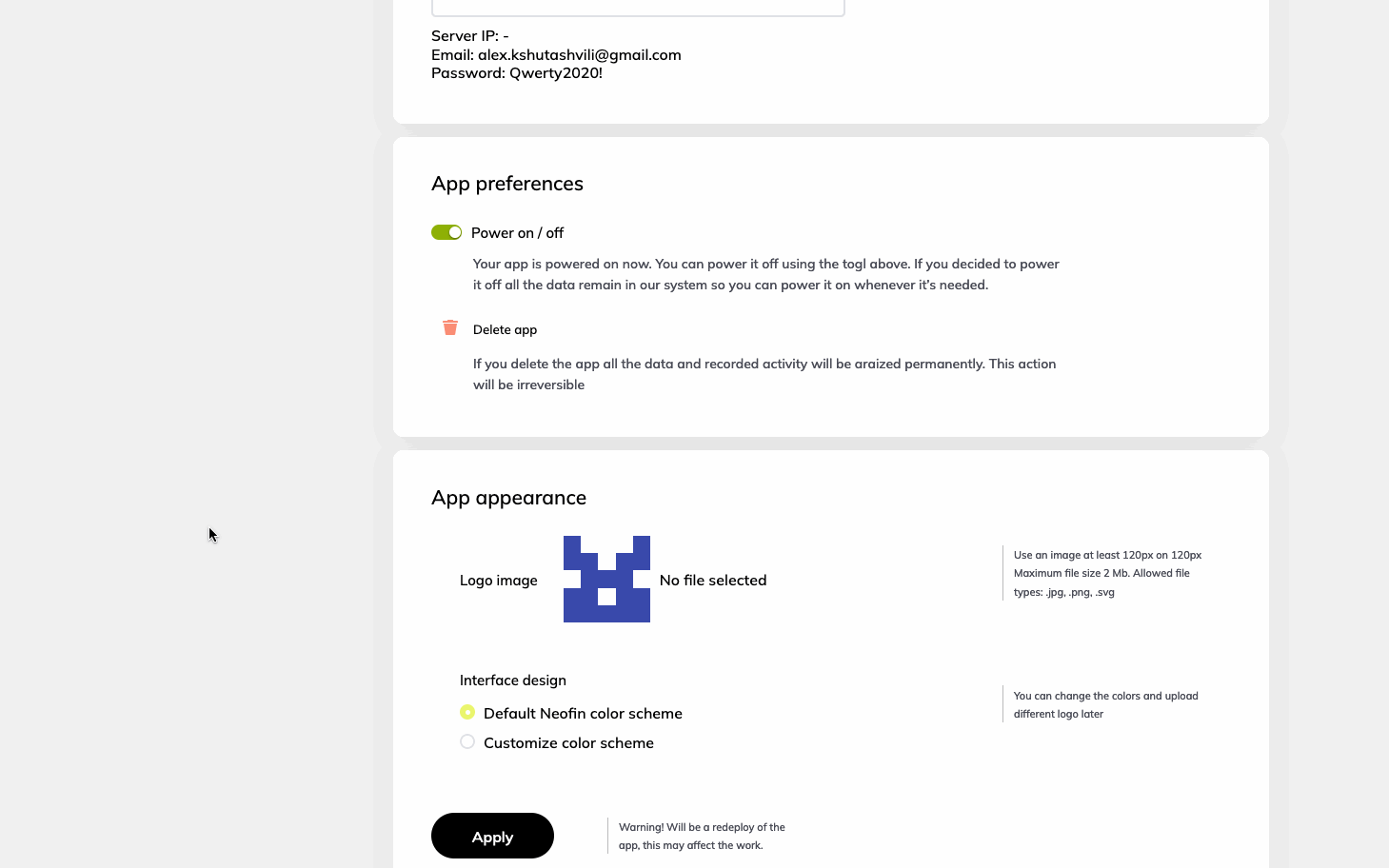The width and height of the screenshot is (1389, 868).
Task: Click the Server IP line
Action: [x=470, y=35]
